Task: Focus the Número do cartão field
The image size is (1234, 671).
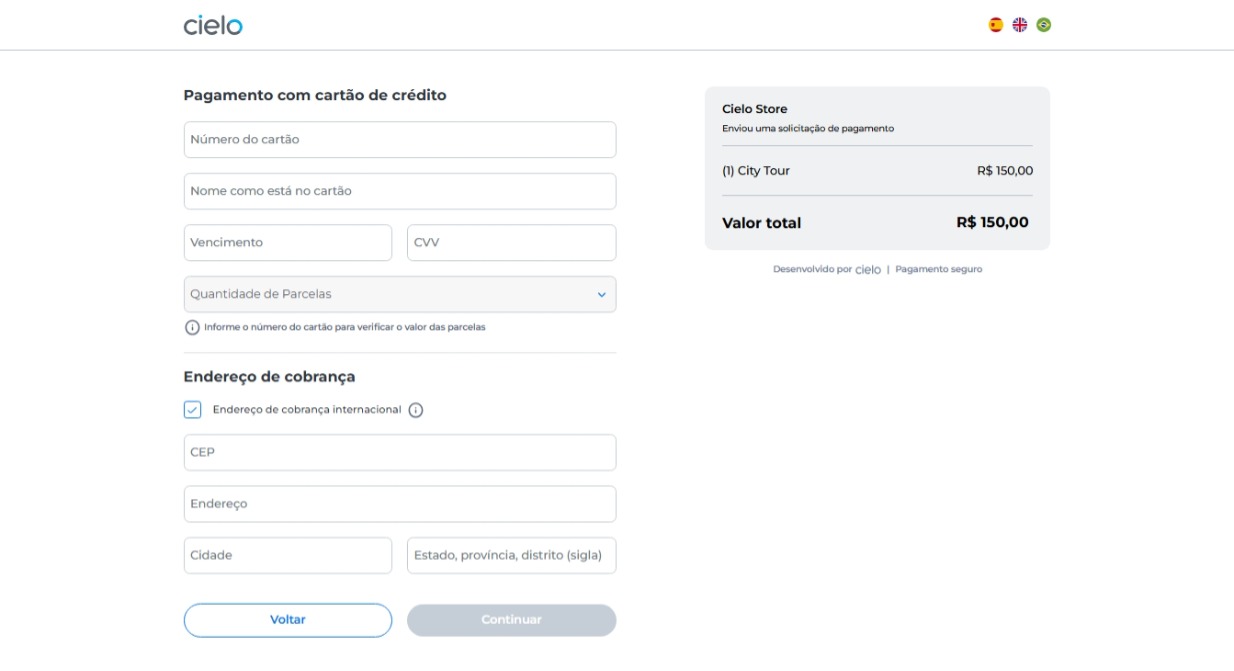Action: (x=399, y=140)
